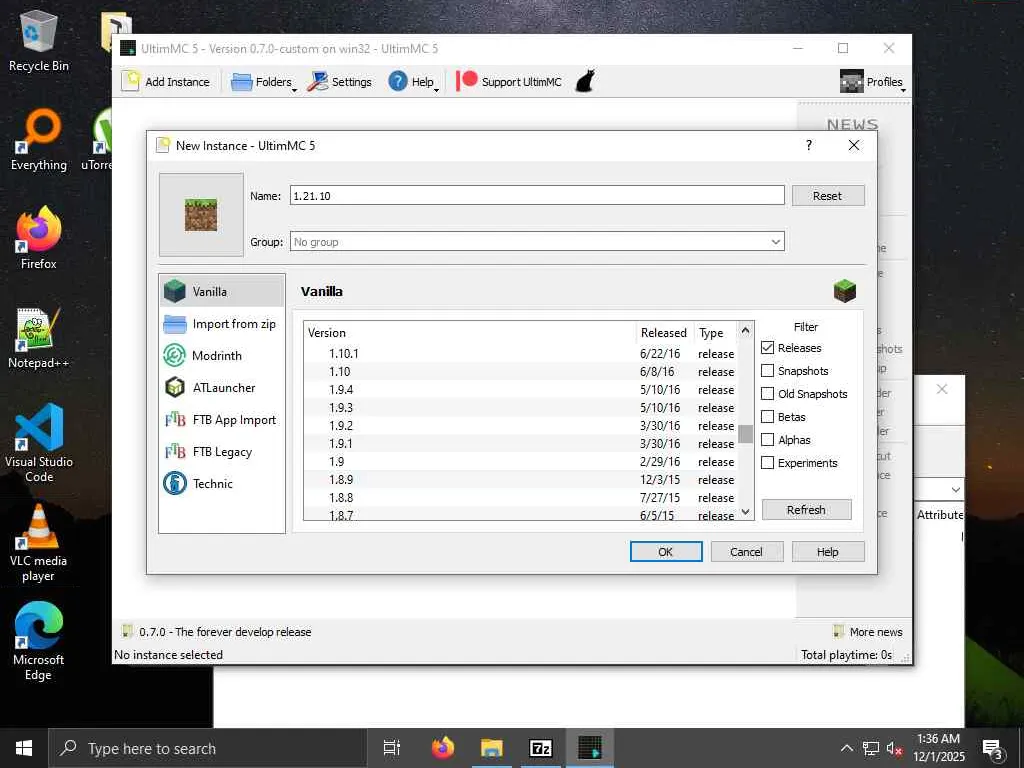The image size is (1024, 768).
Task: Select the FTB Legacy page
Action: point(222,451)
